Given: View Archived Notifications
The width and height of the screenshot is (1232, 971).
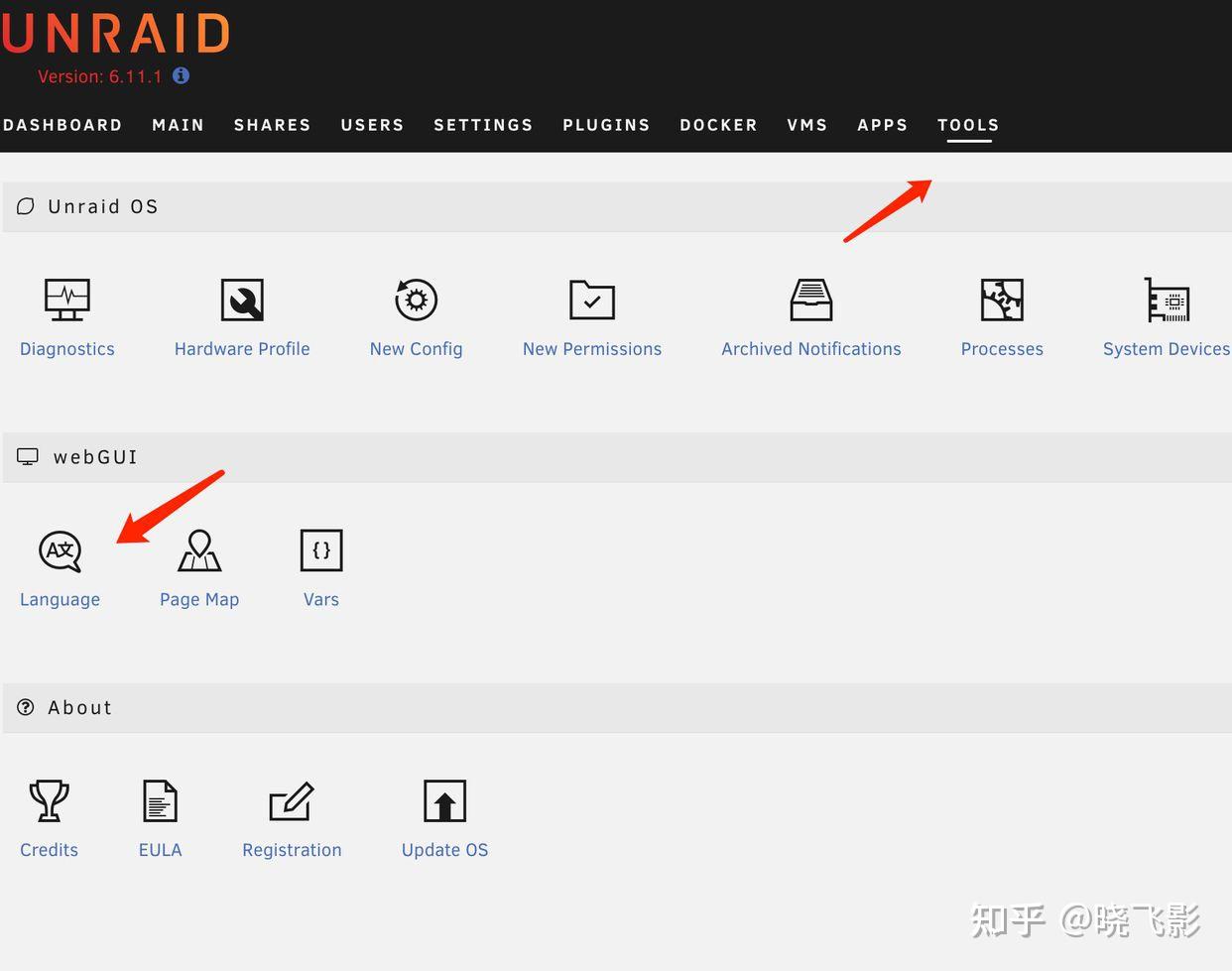Looking at the screenshot, I should click(x=810, y=315).
